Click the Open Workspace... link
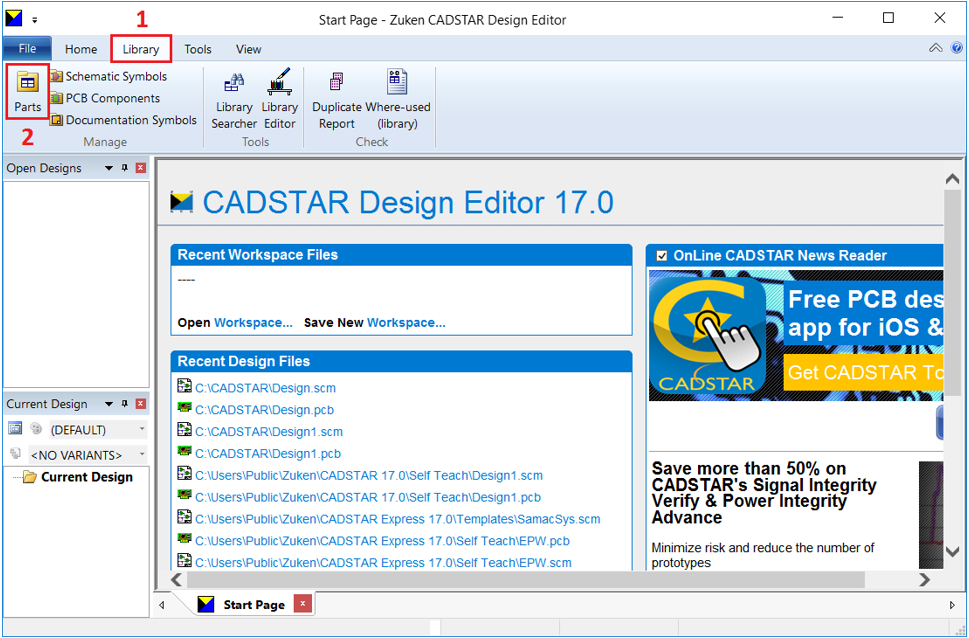969x638 pixels. [x=253, y=323]
